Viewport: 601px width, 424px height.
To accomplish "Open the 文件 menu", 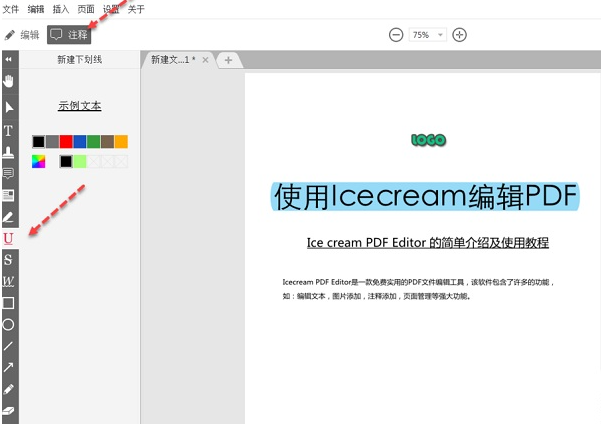I will [x=10, y=9].
